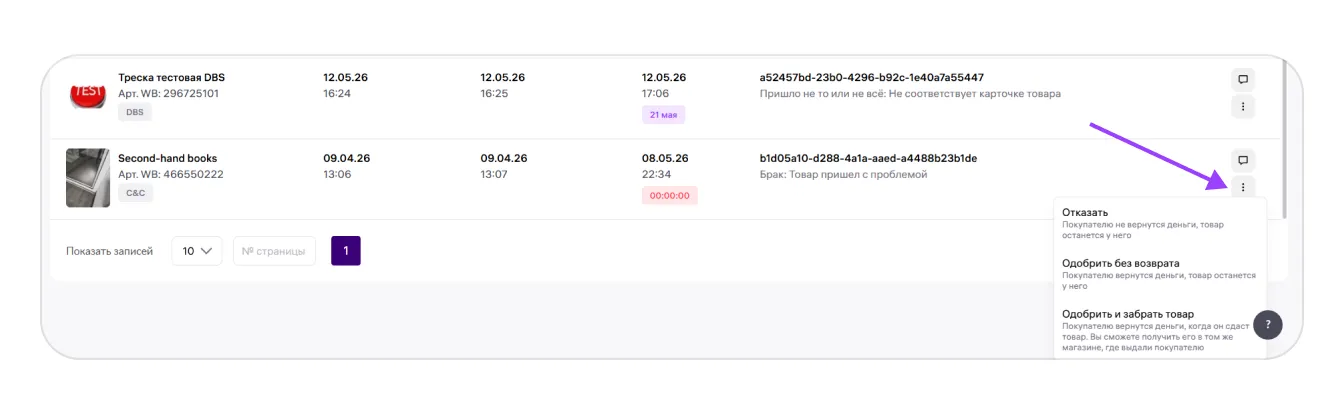Image resolution: width=1344 pixels, height=414 pixels.
Task: Click the red TEST product thumbnail
Action: coord(88,94)
